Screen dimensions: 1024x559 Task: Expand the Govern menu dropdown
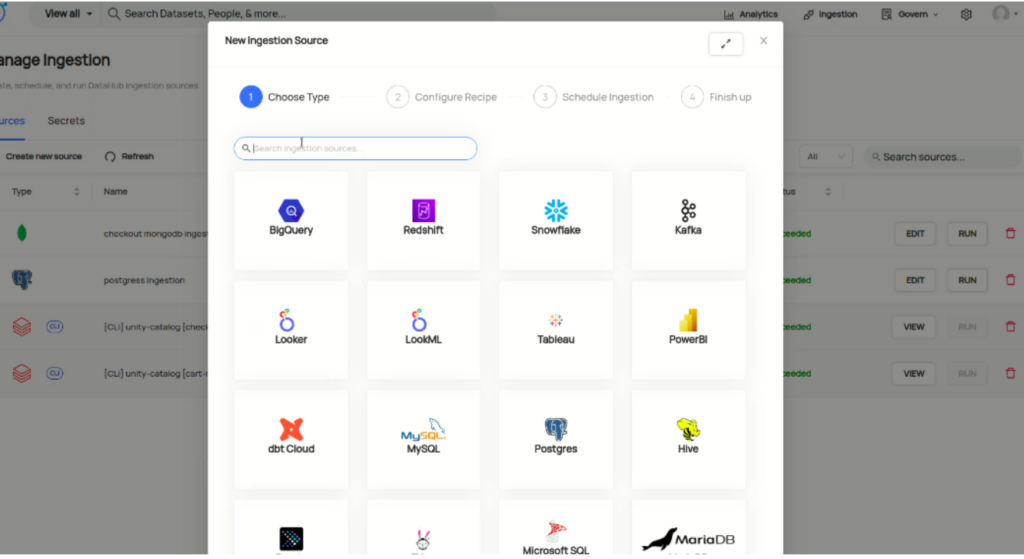pyautogui.click(x=910, y=14)
